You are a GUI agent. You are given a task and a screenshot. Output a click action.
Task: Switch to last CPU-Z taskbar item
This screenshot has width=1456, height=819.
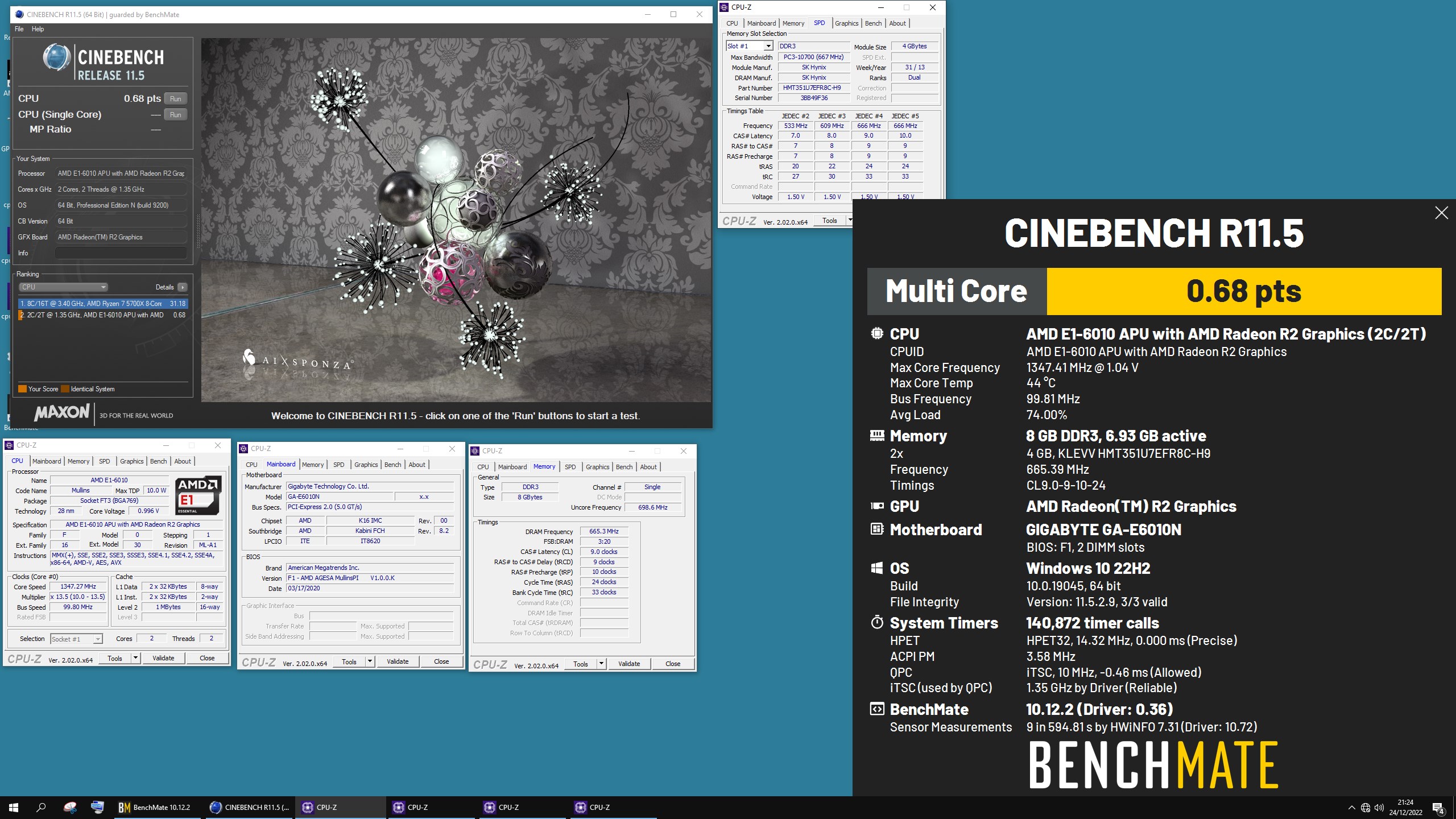point(613,807)
